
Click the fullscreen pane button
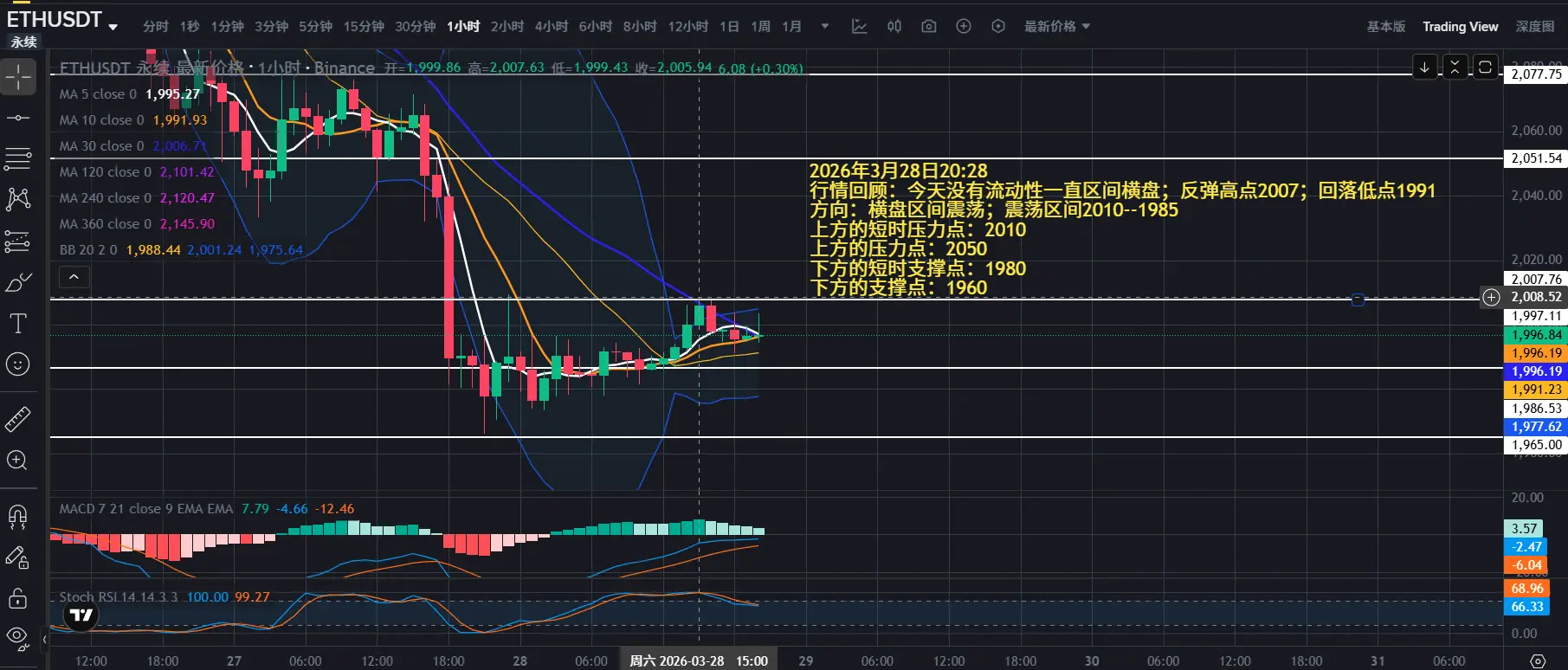click(1485, 67)
